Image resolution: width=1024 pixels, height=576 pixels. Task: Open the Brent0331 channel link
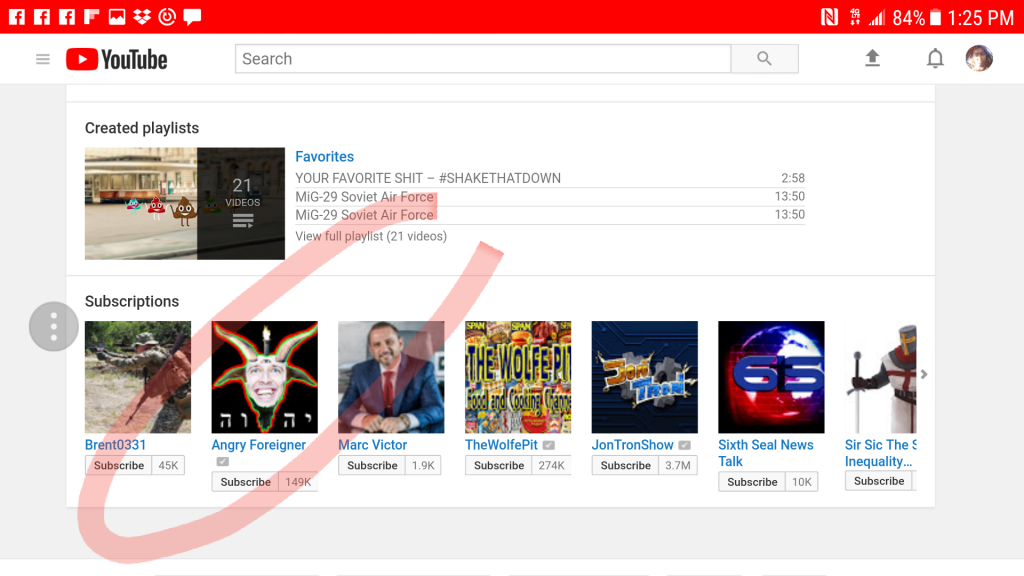pos(116,445)
